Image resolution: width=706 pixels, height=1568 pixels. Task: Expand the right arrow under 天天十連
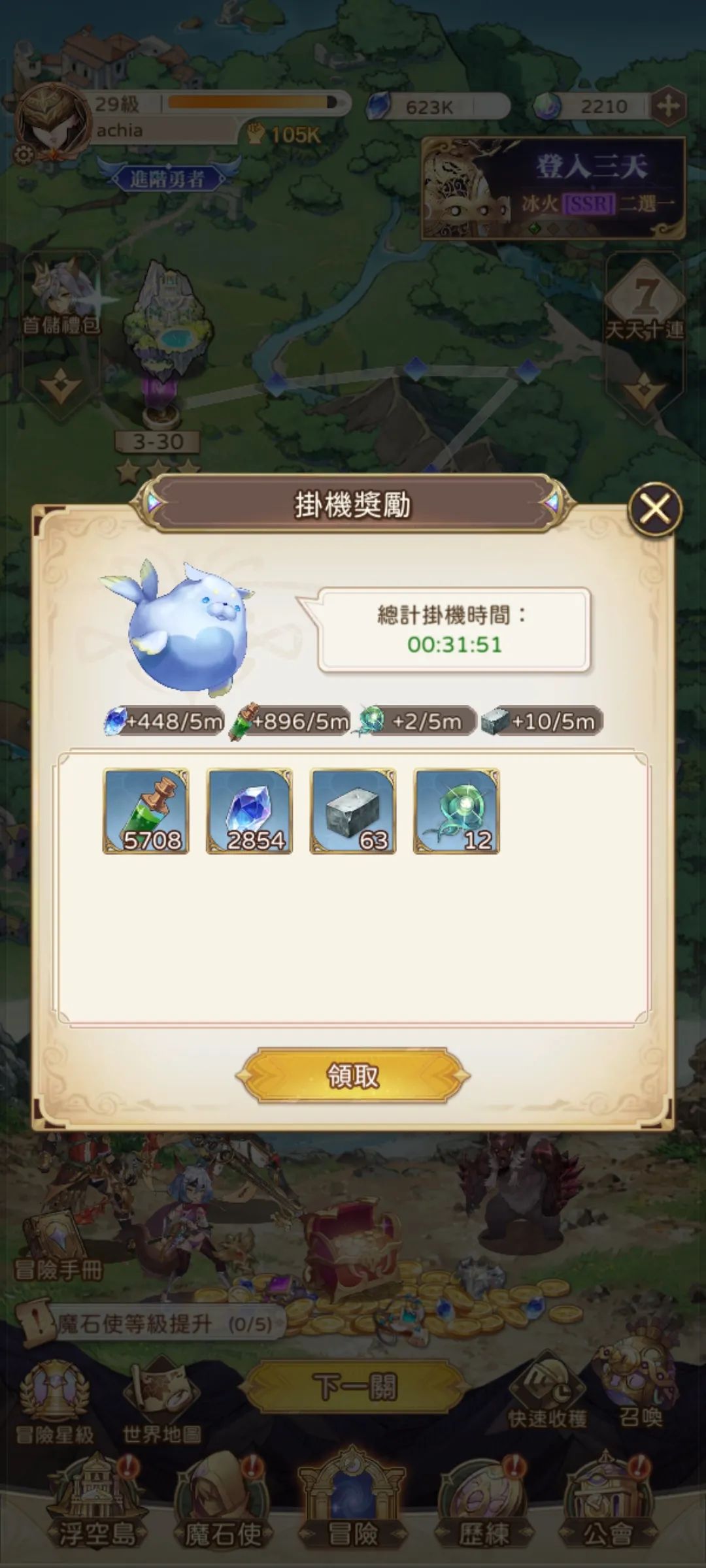(645, 391)
